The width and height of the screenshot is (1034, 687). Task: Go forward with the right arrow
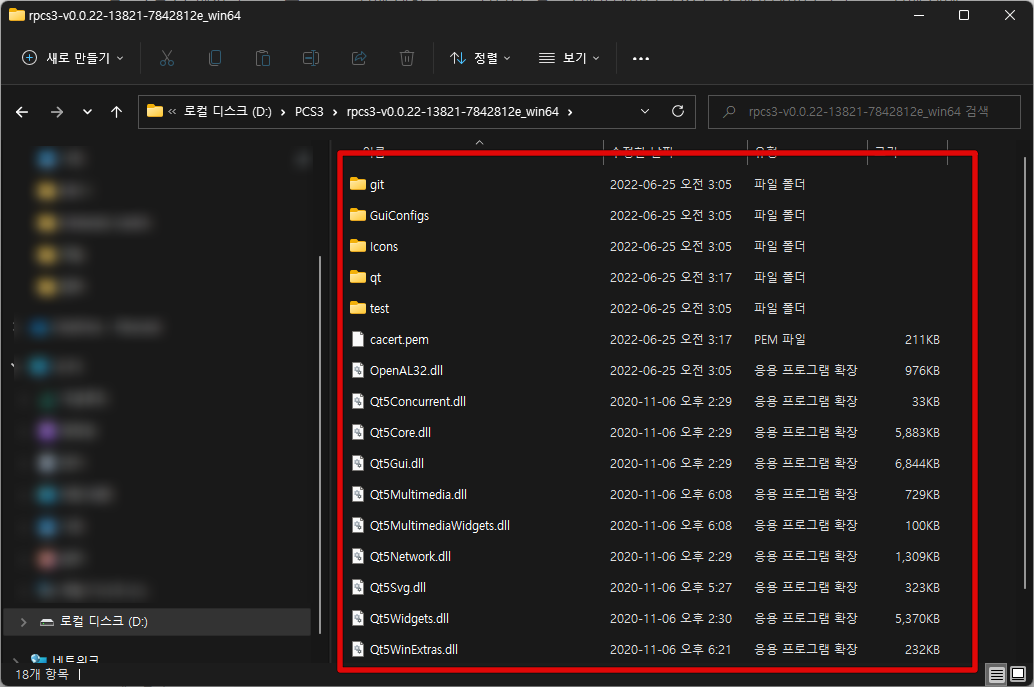(x=57, y=112)
